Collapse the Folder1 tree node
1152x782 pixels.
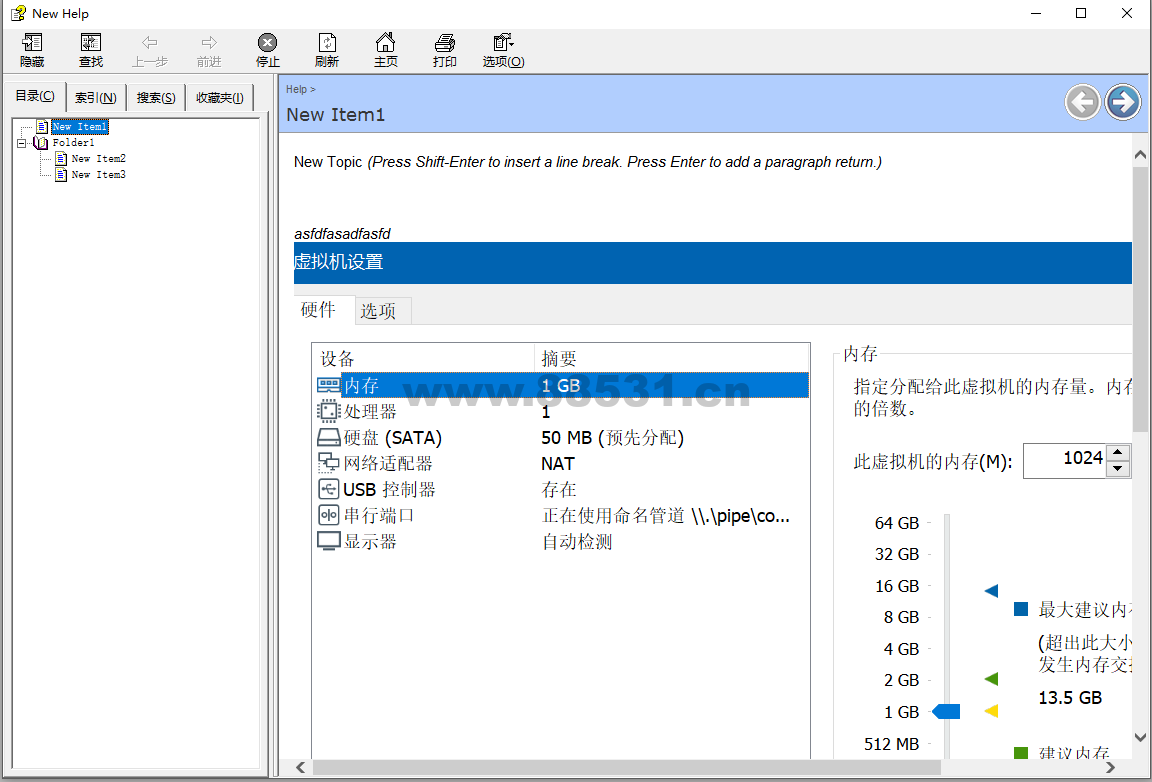[x=21, y=143]
